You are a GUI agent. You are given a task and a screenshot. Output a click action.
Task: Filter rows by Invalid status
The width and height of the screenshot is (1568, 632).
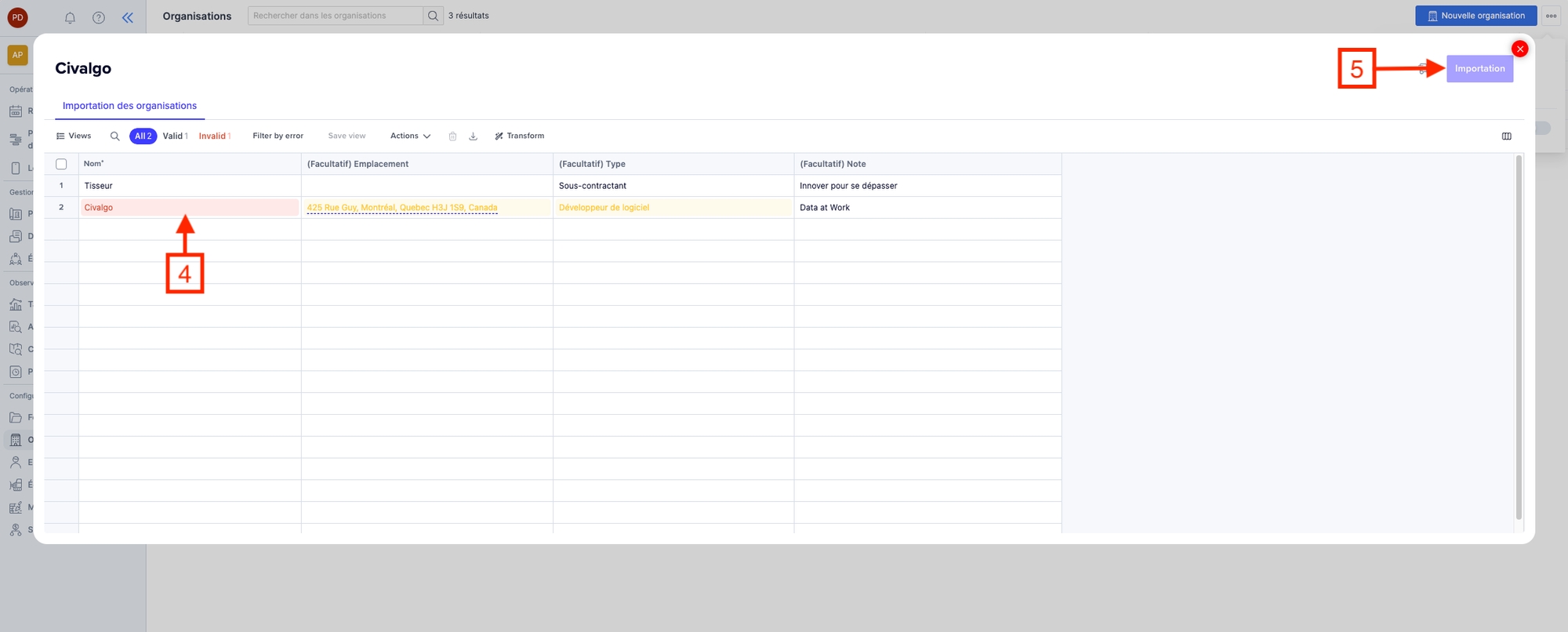pos(214,136)
